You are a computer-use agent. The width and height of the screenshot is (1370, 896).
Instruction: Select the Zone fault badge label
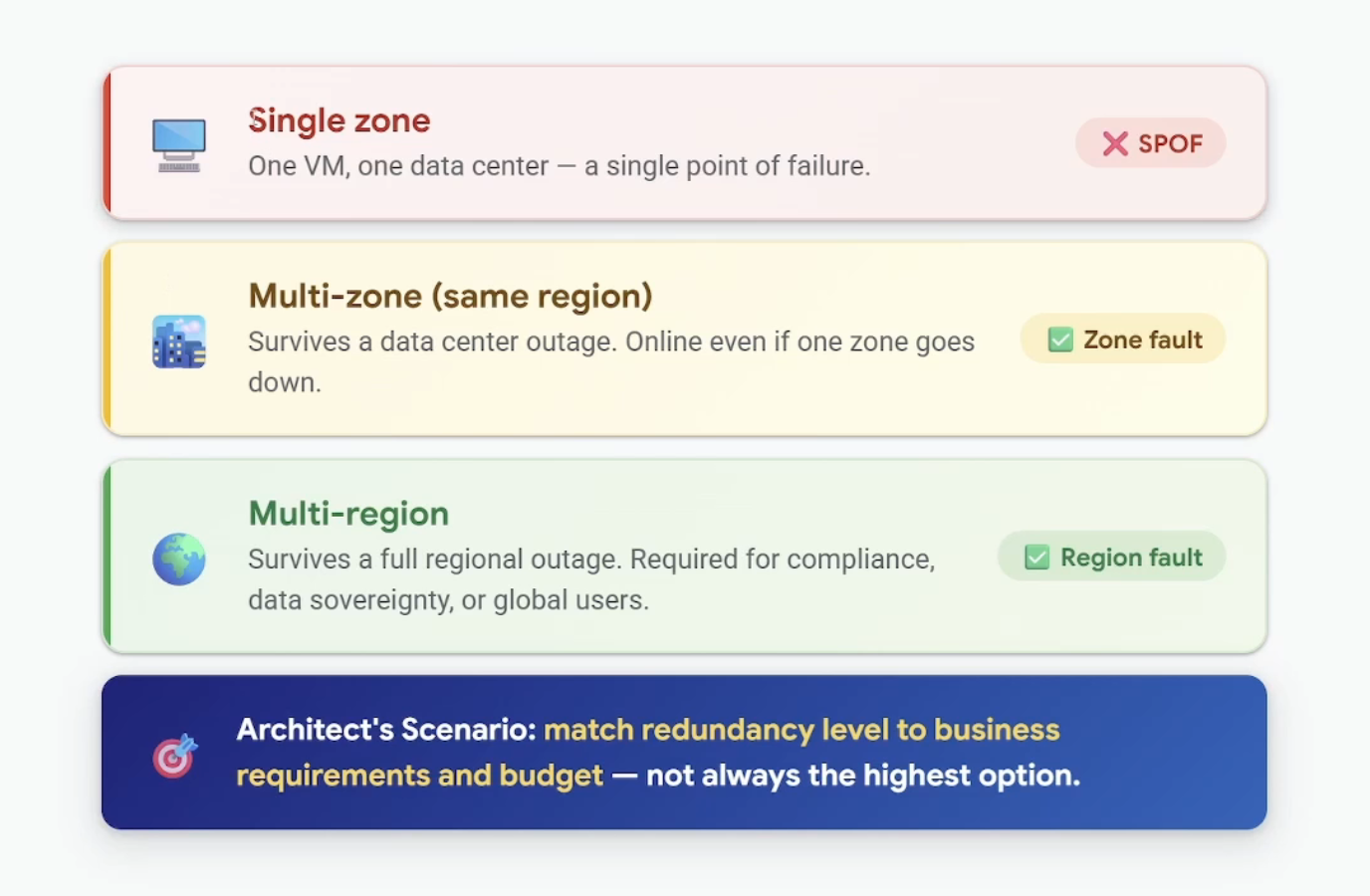click(x=1143, y=339)
